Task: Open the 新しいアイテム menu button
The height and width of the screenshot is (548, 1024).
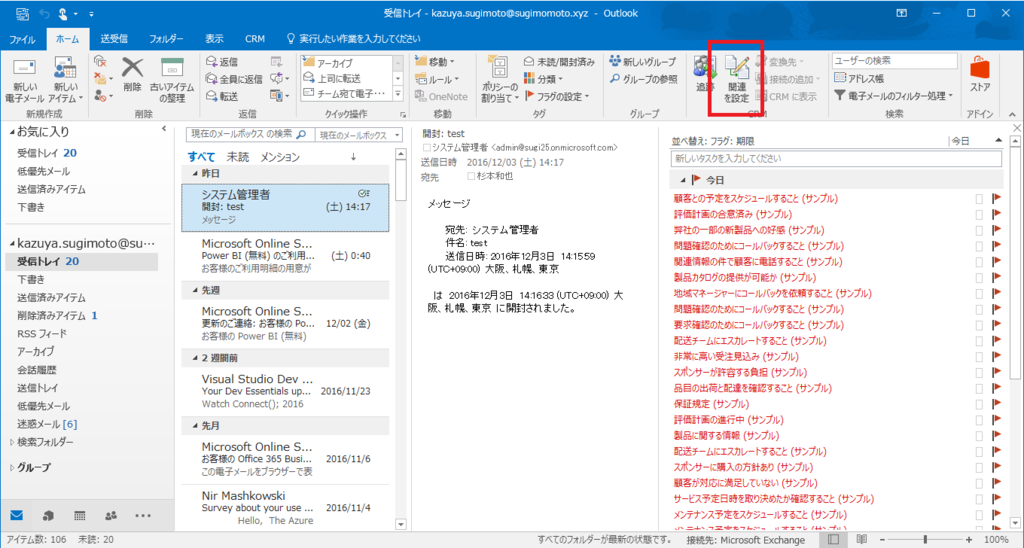Action: click(x=67, y=80)
